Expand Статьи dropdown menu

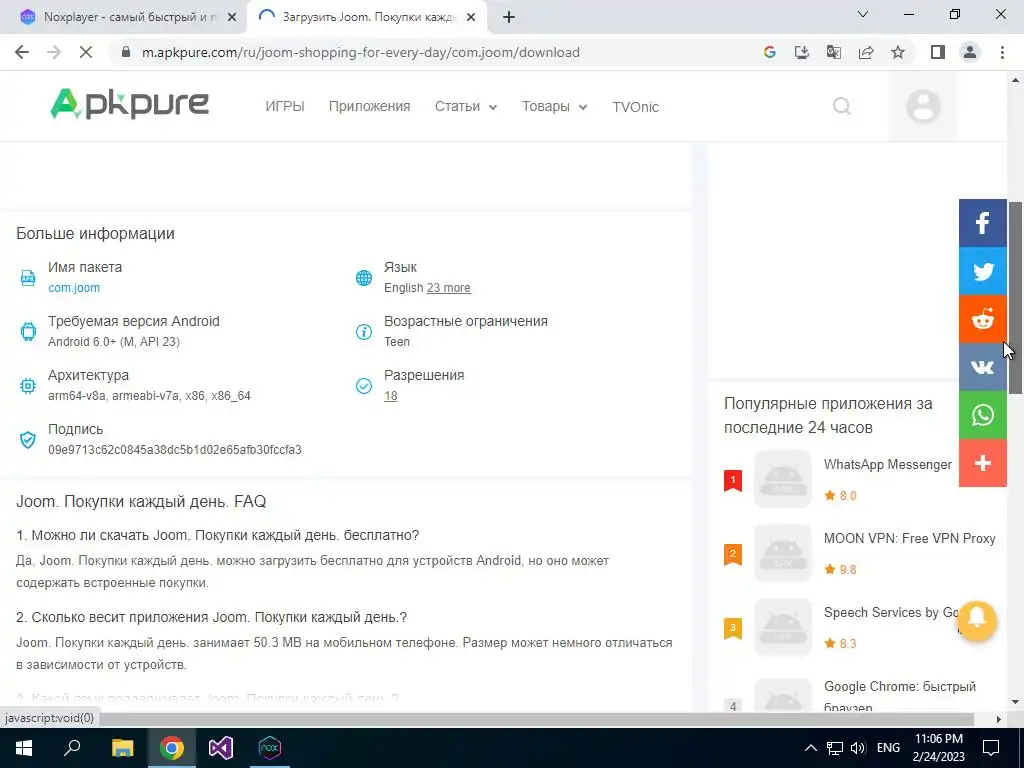coord(466,106)
